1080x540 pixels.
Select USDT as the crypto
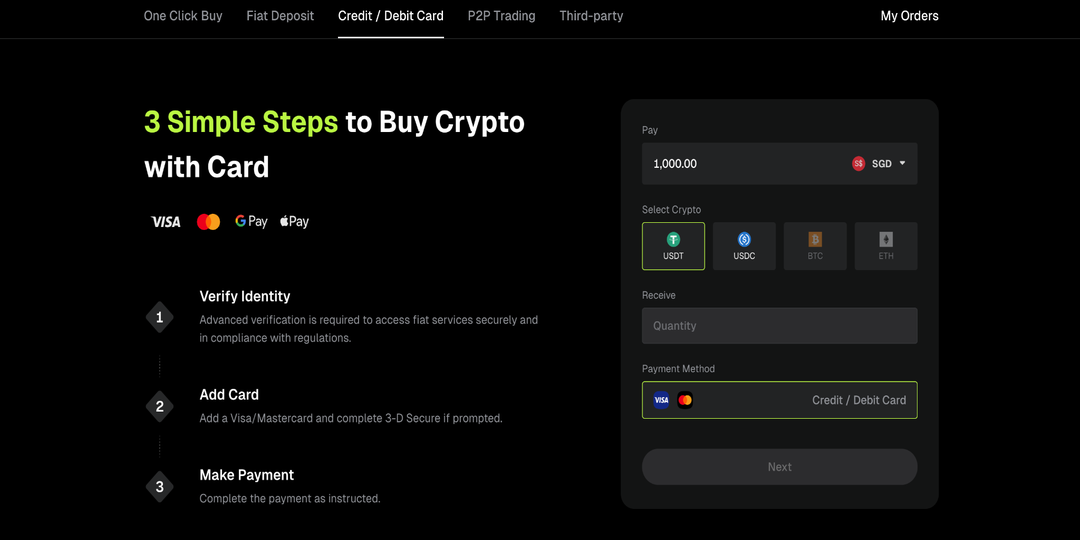(x=673, y=246)
